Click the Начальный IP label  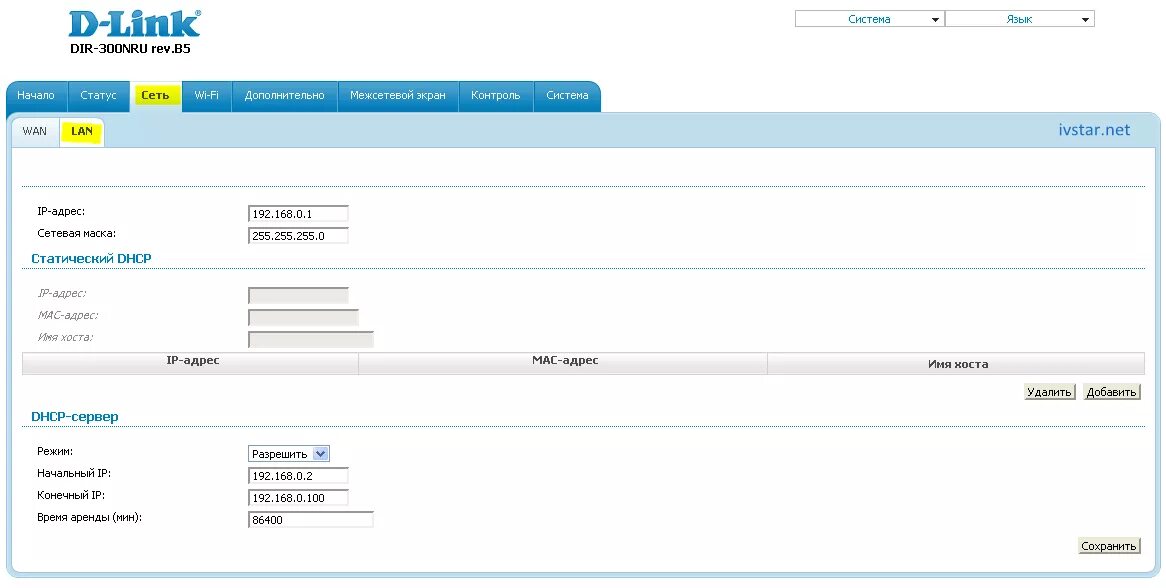tap(74, 474)
